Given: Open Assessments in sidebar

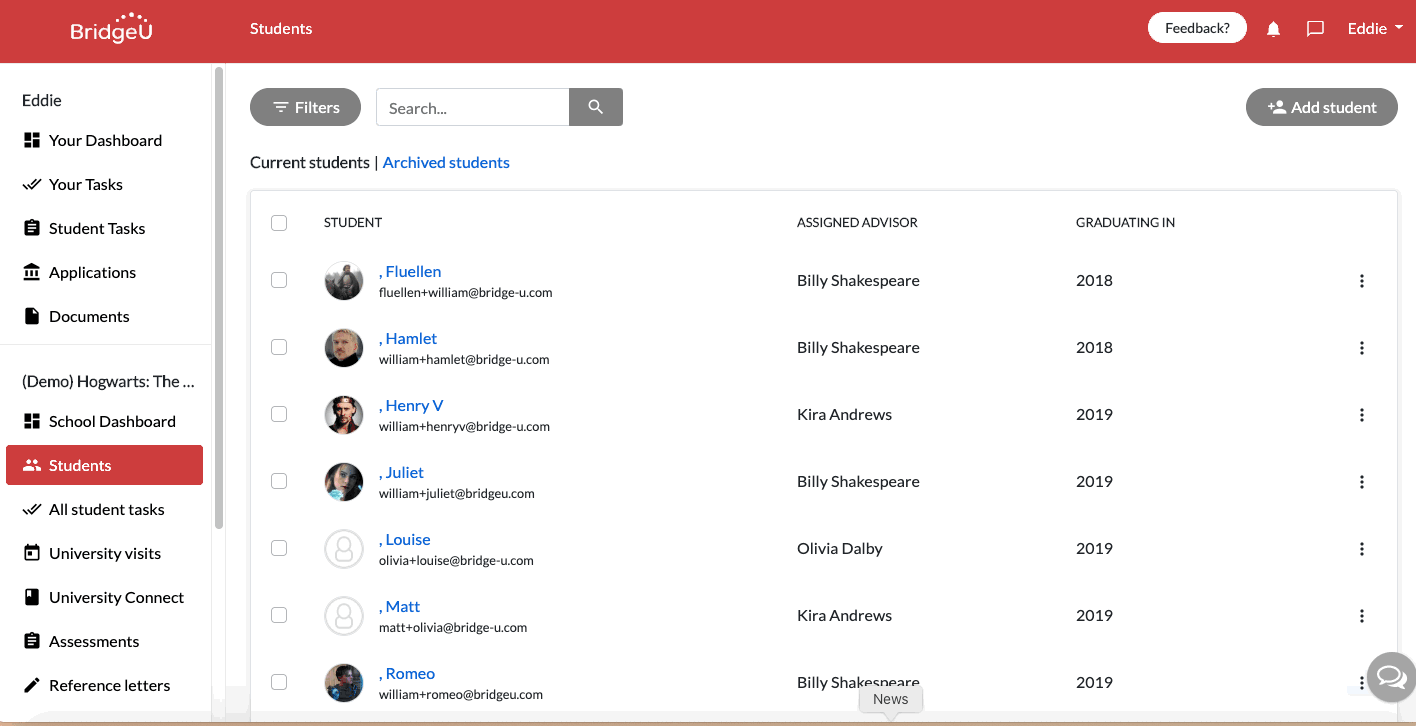Looking at the screenshot, I should [x=105, y=641].
